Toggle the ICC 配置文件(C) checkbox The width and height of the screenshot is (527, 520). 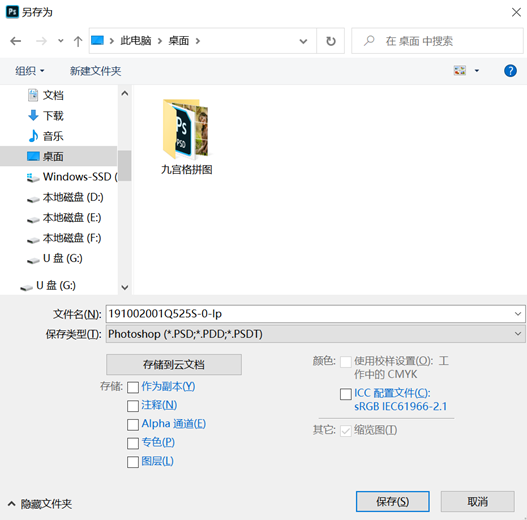tap(346, 394)
